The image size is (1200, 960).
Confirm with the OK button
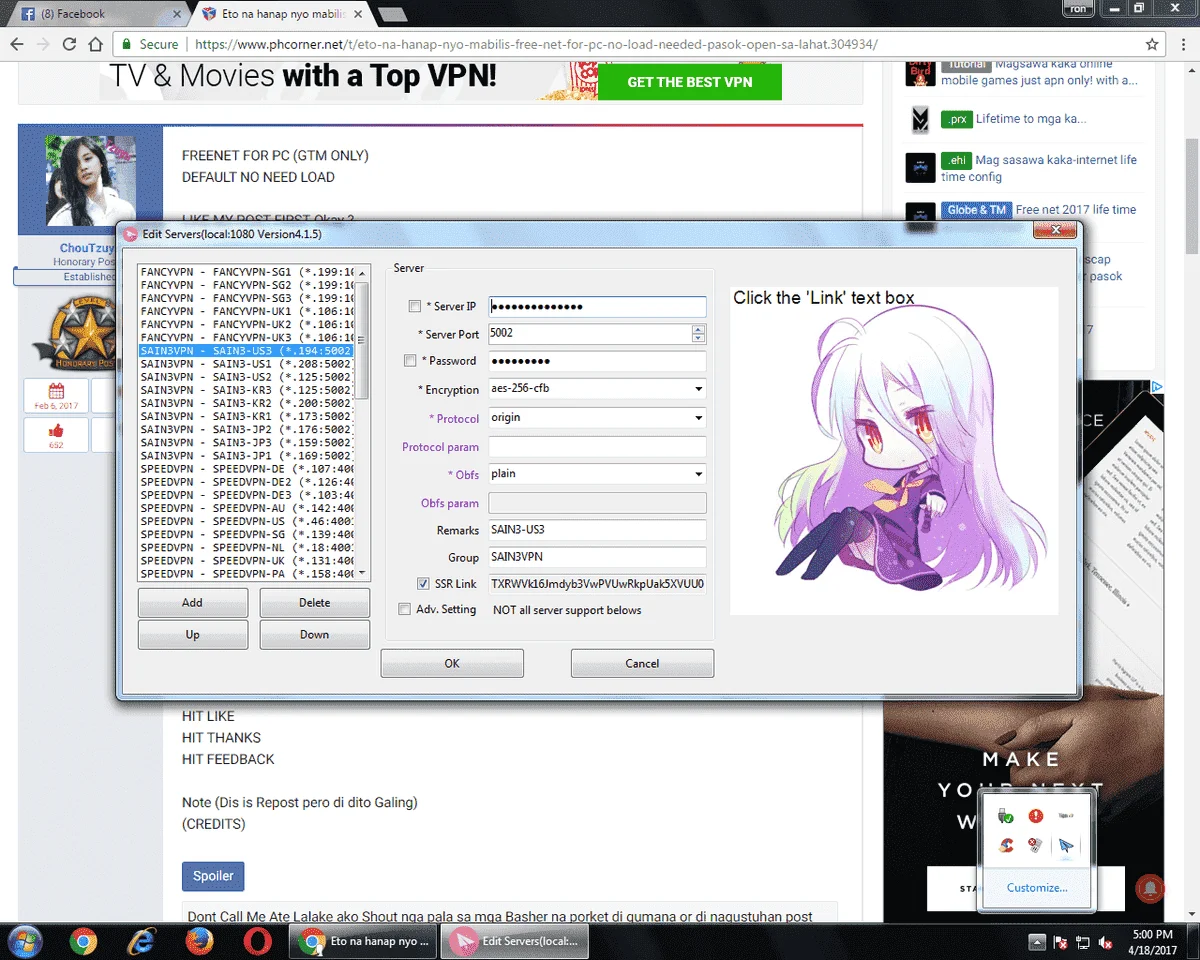point(452,663)
